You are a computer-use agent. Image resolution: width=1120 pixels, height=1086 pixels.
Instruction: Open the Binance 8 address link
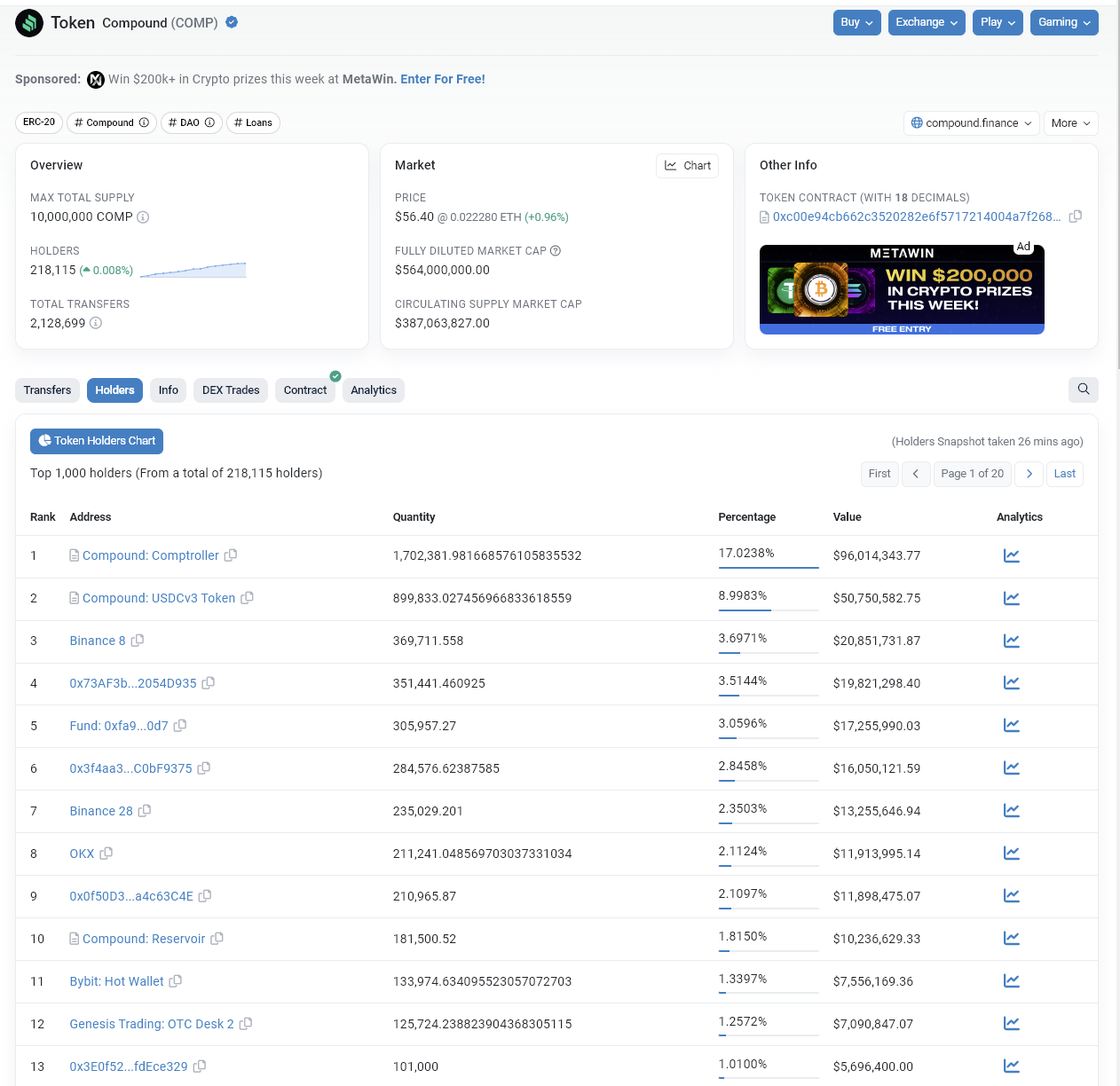98,641
